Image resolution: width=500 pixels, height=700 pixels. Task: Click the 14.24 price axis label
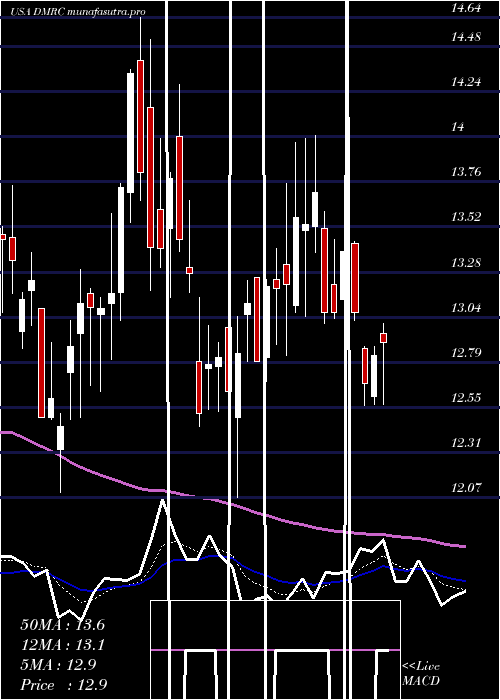[x=466, y=82]
